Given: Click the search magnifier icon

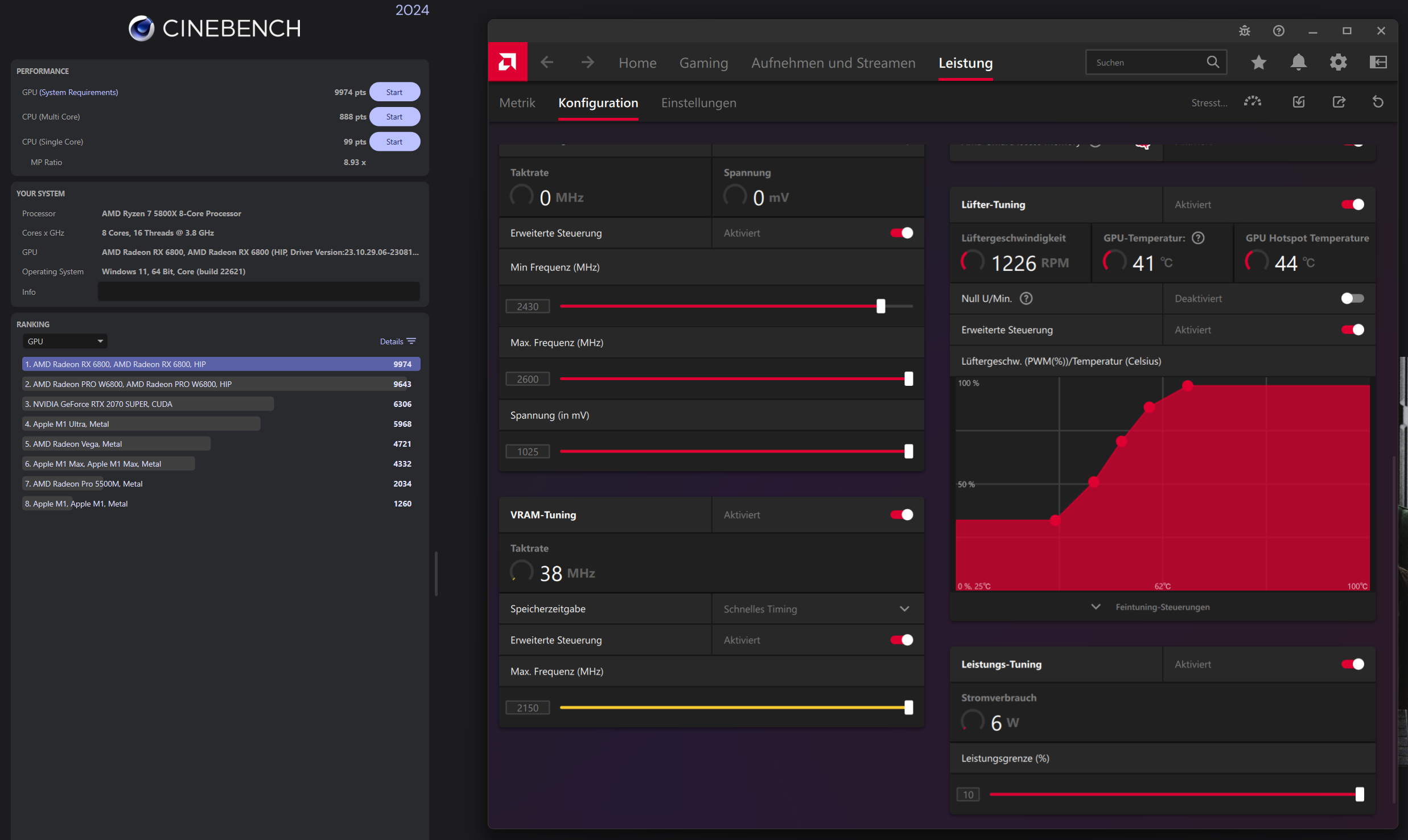Looking at the screenshot, I should click(1213, 62).
